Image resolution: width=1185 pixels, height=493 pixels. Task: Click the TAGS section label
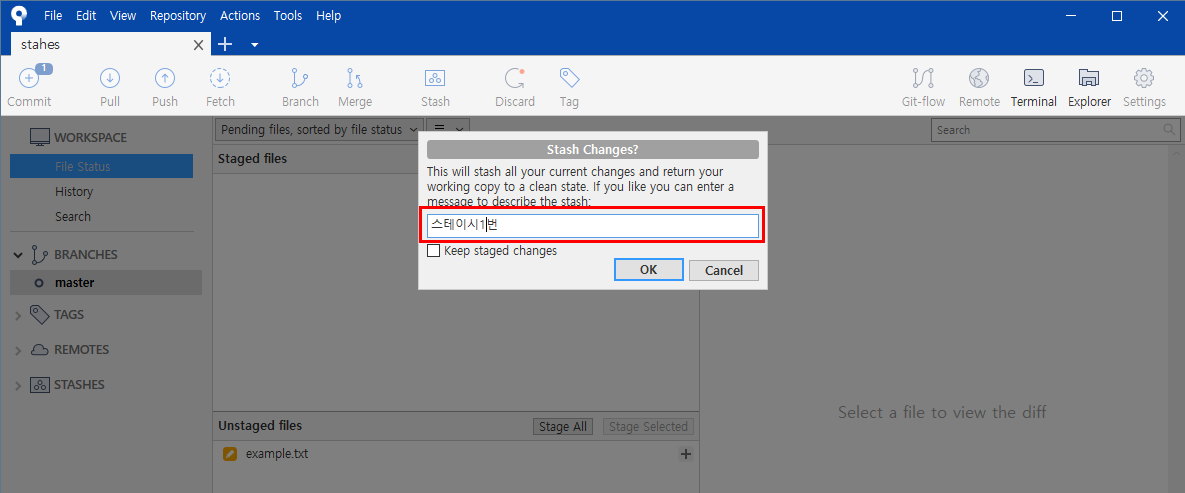(69, 315)
